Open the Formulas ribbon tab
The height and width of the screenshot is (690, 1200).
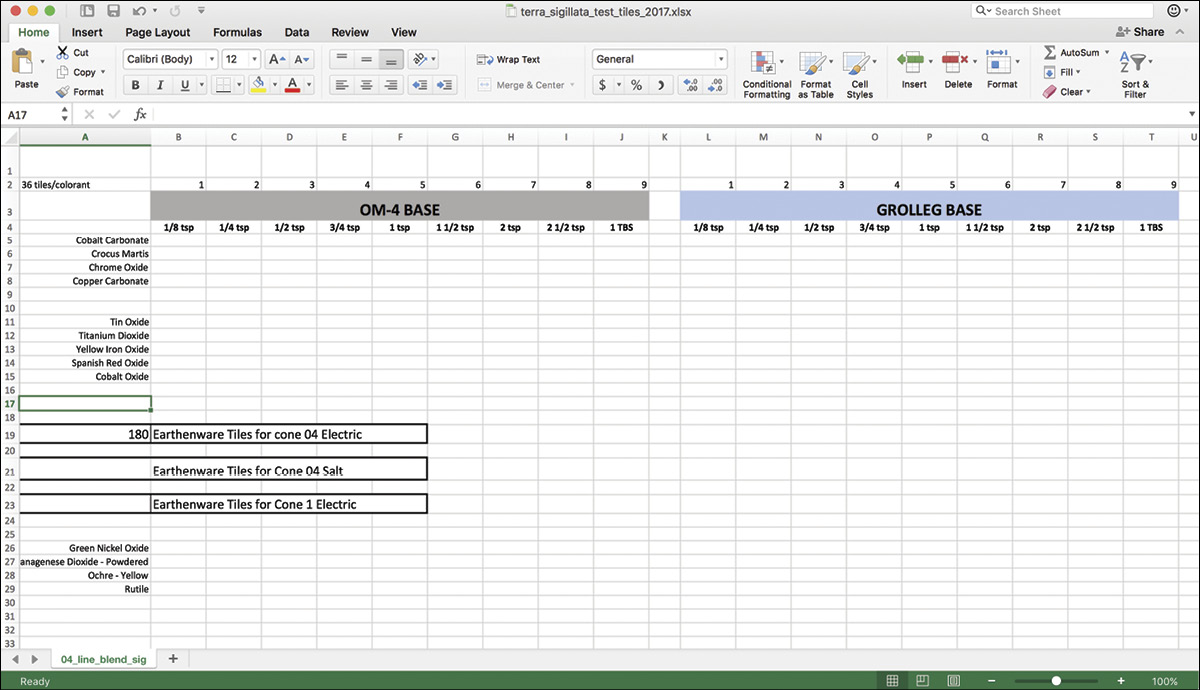(237, 32)
